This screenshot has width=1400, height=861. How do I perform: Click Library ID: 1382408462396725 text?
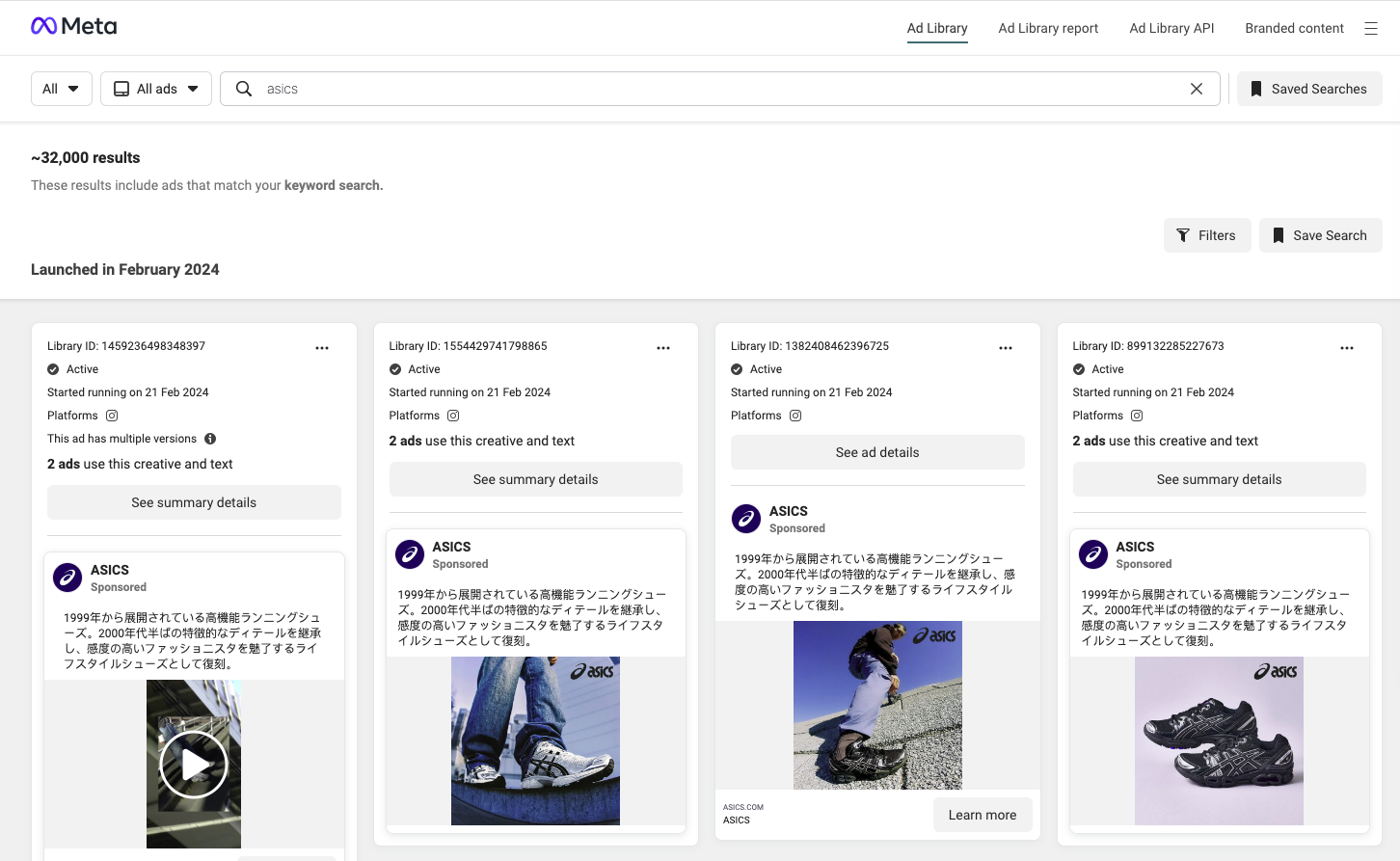810,346
